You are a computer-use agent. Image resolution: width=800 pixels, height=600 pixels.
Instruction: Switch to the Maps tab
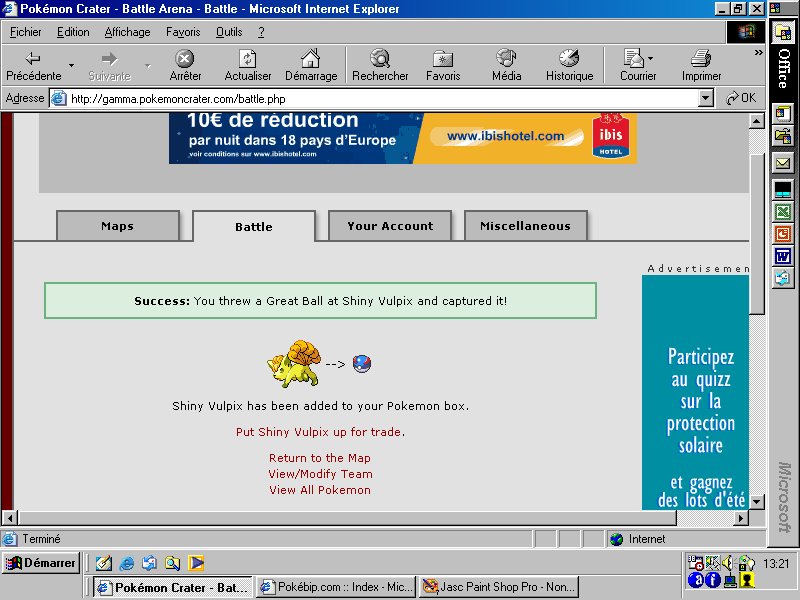pos(117,226)
